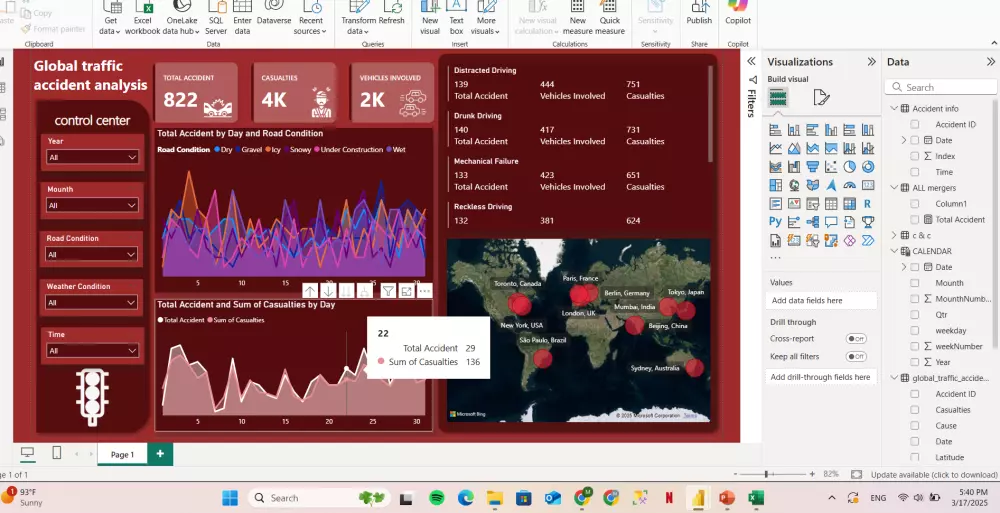This screenshot has height=513, width=1000.
Task: Open the Page 1 tab
Action: point(122,454)
